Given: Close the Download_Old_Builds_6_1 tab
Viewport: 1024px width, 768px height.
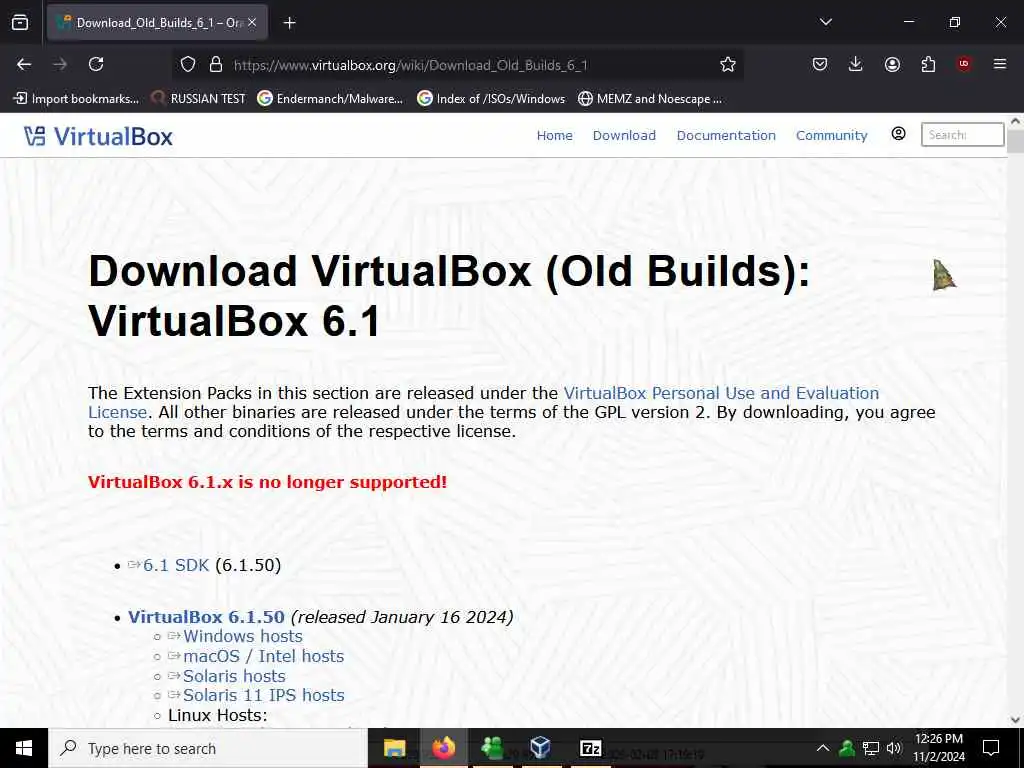Looking at the screenshot, I should (x=252, y=22).
